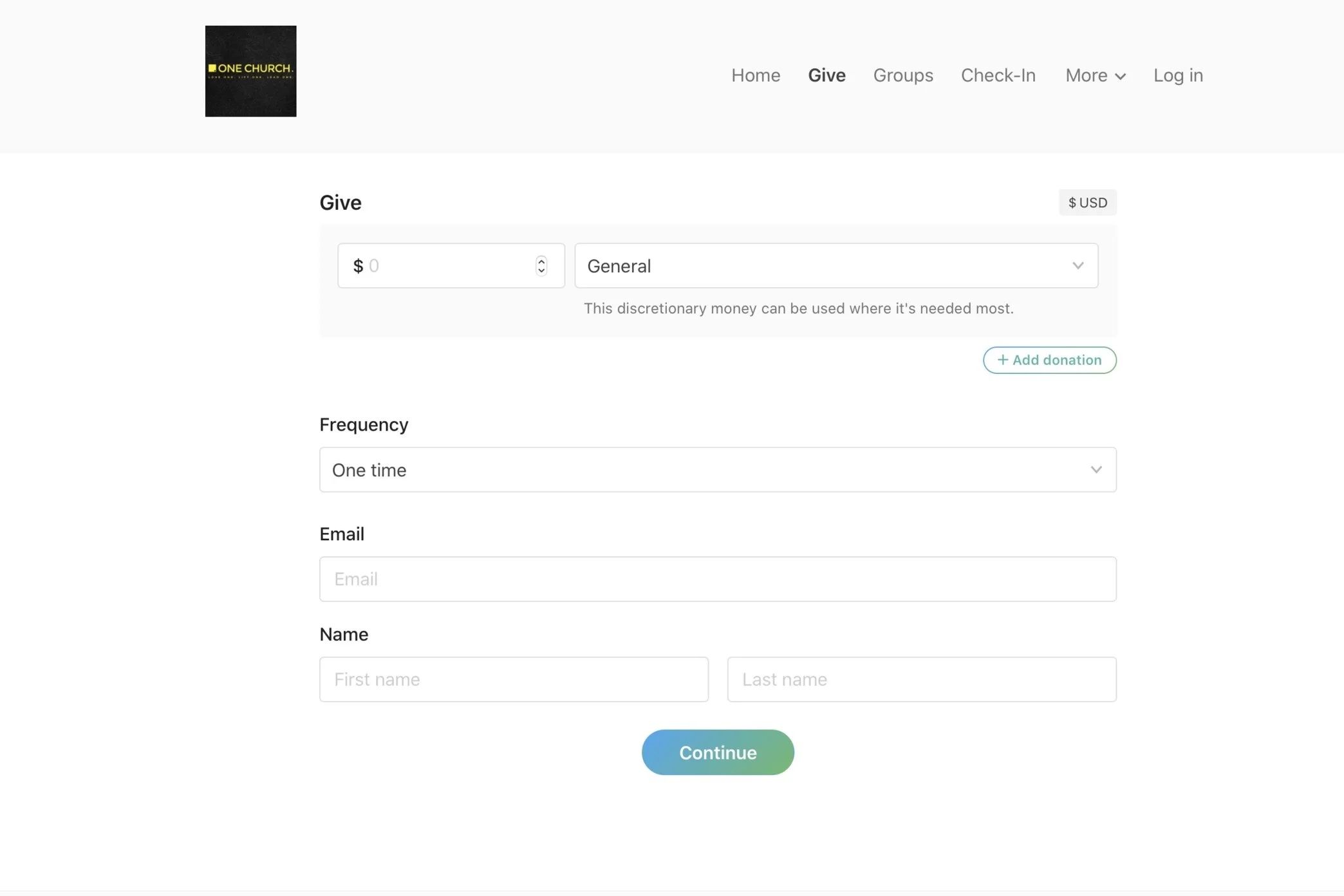Increase donation amount with stepper up arrow
Screen dimensions: 1344x896
[x=541, y=260]
